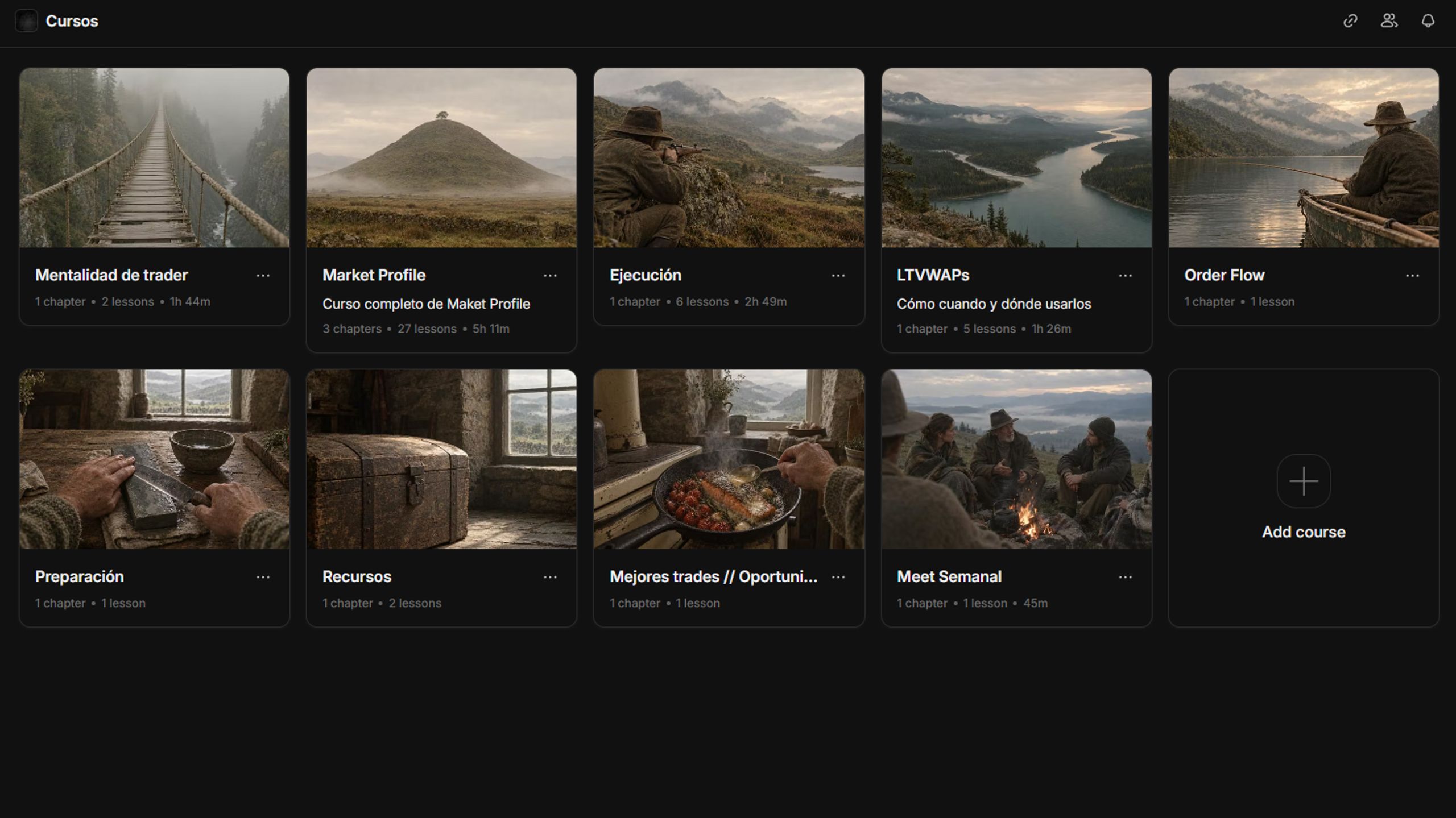Open the Market Profile hill thumbnail
This screenshot has height=818, width=1456.
[441, 158]
